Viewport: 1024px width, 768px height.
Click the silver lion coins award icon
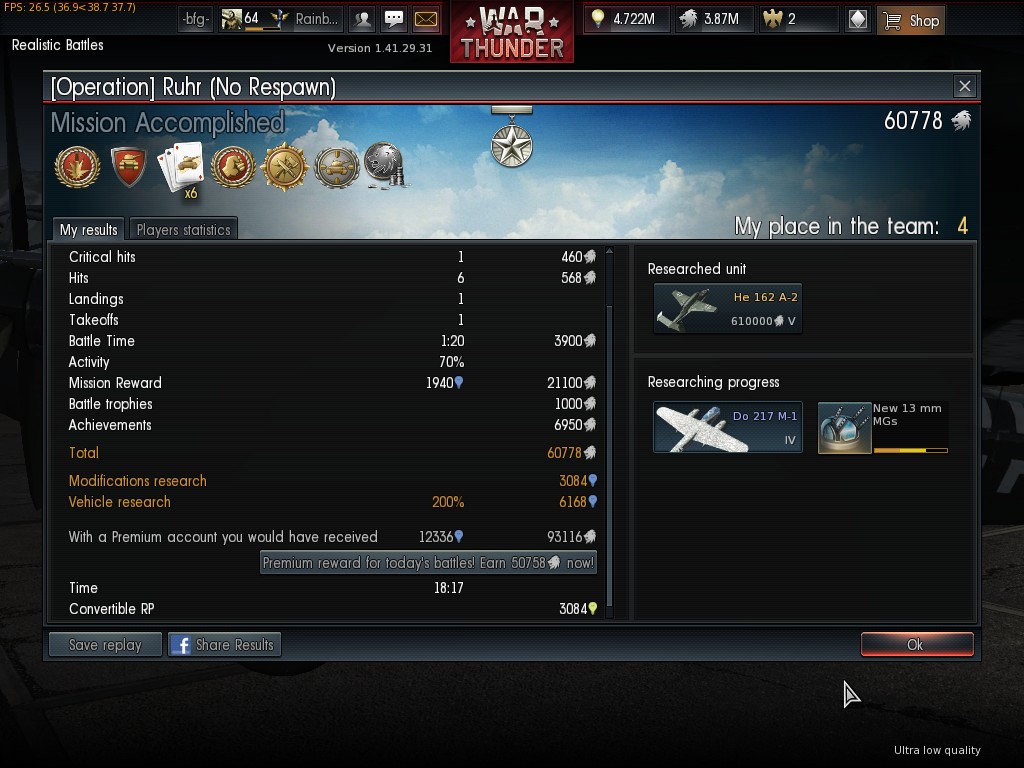385,165
